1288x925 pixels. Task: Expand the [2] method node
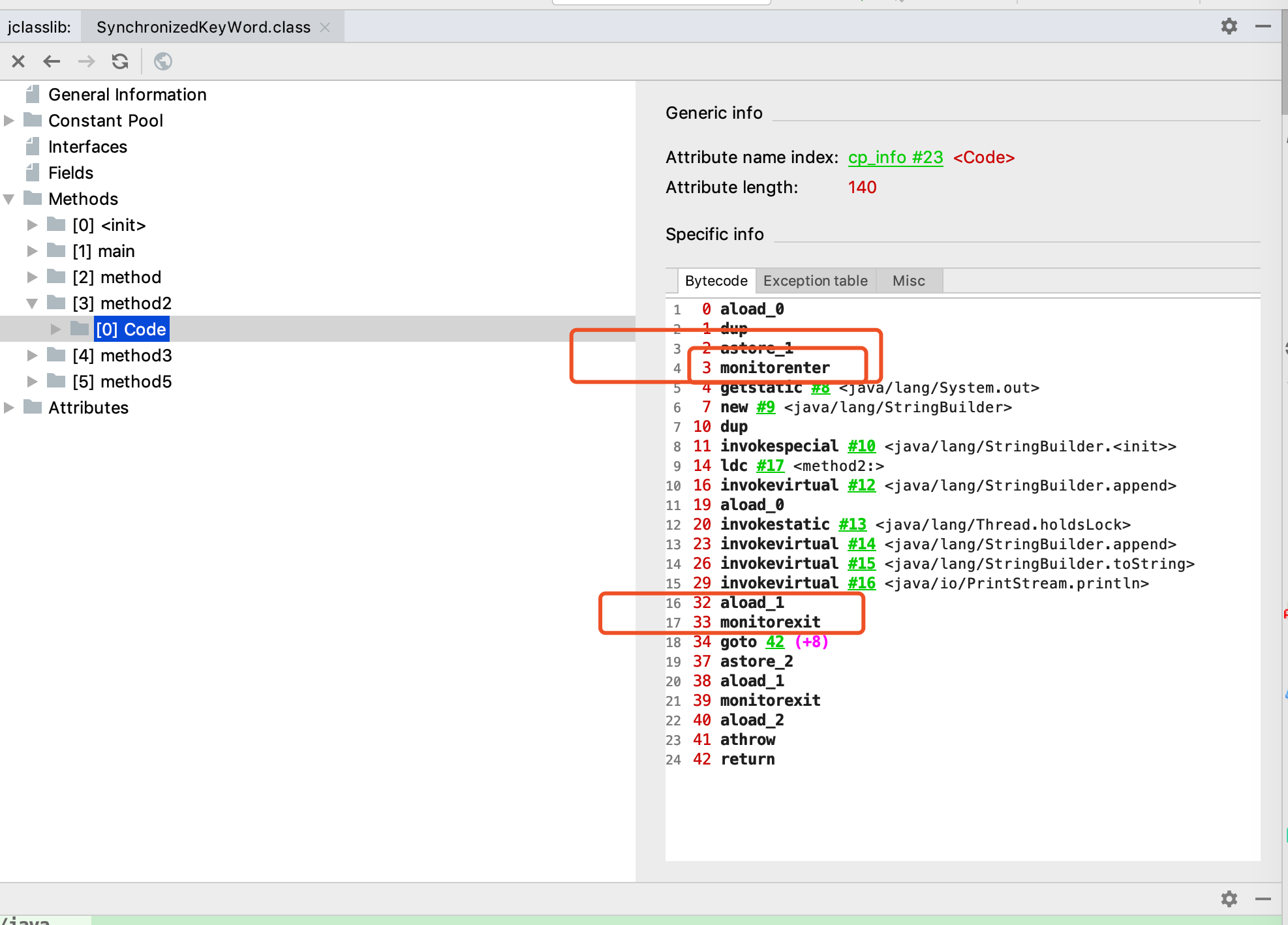(33, 277)
